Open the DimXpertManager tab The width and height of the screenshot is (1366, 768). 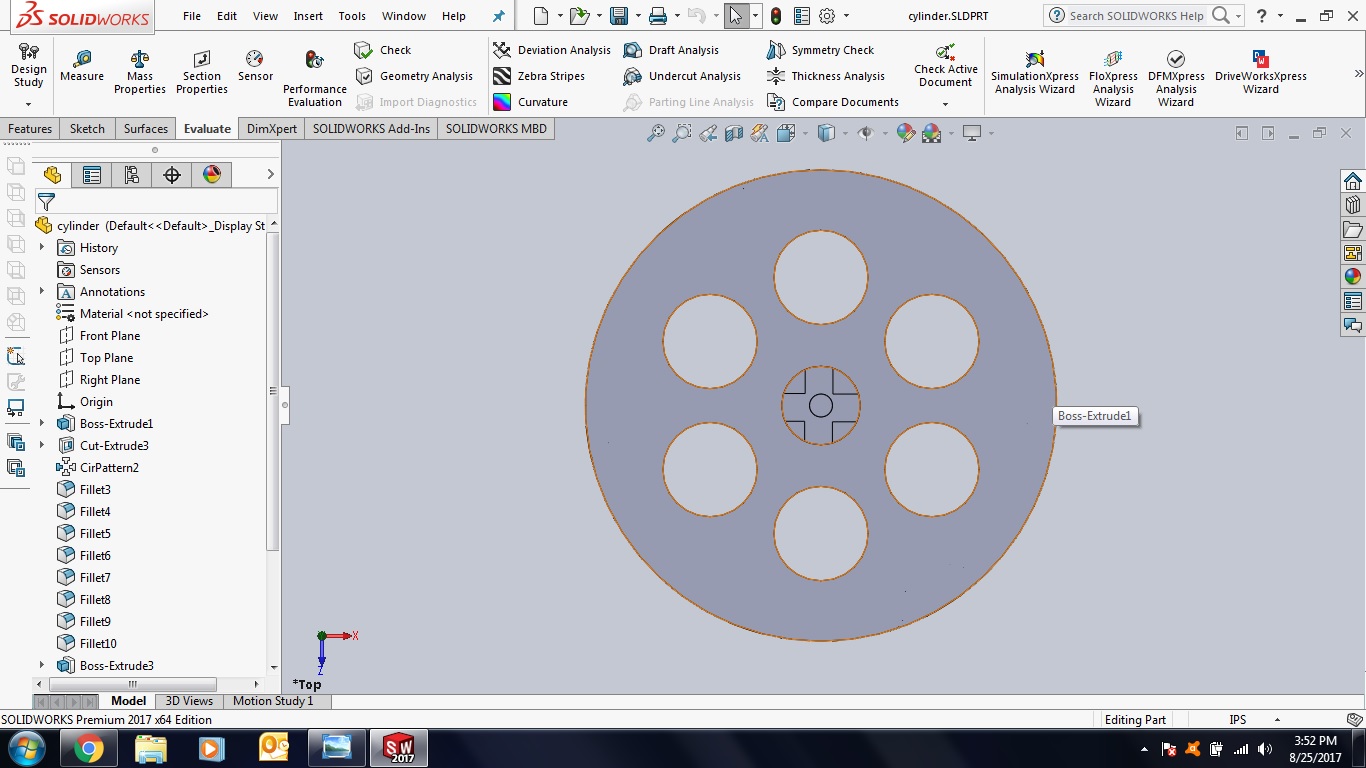tap(172, 175)
